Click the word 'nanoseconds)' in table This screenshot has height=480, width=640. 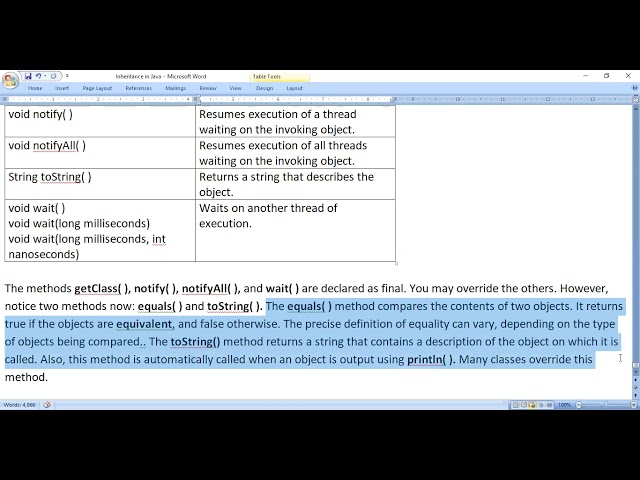(44, 254)
